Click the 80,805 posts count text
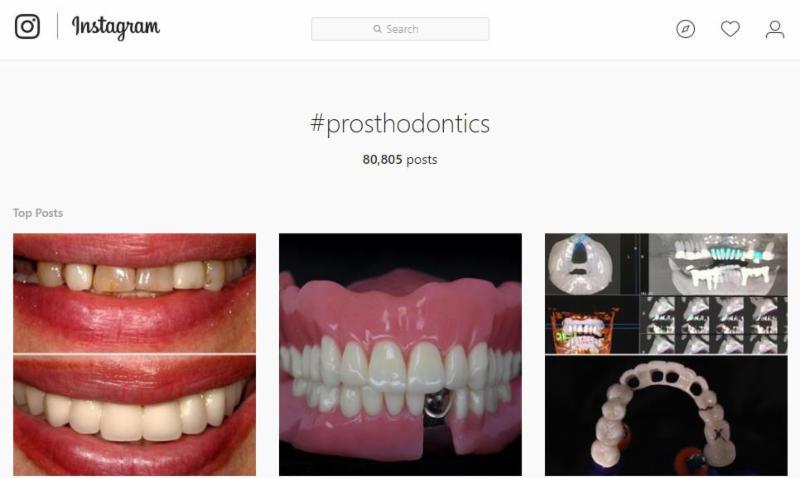 [400, 160]
